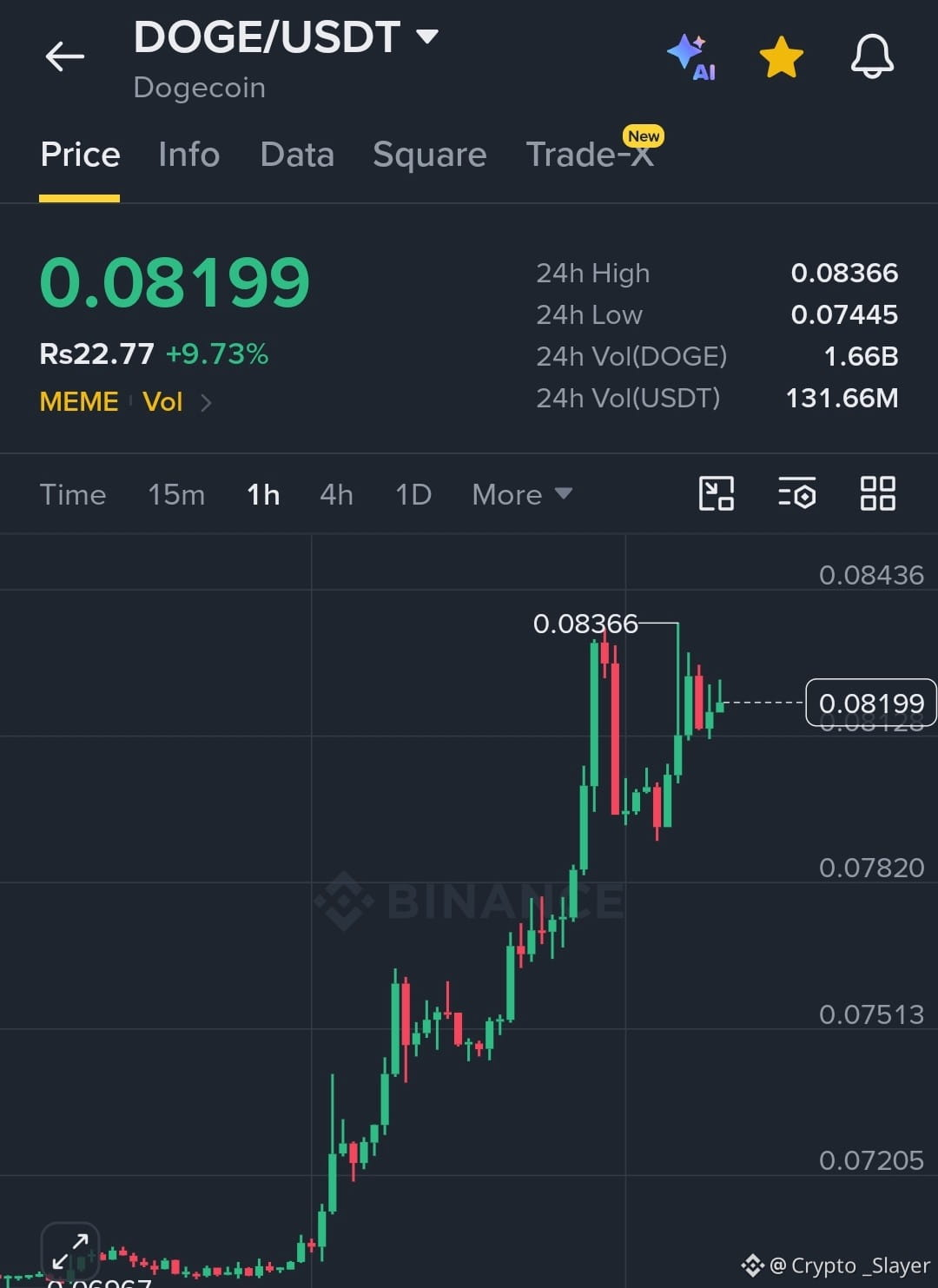938x1288 pixels.
Task: Expand the More intervals dropdown
Action: pyautogui.click(x=522, y=494)
